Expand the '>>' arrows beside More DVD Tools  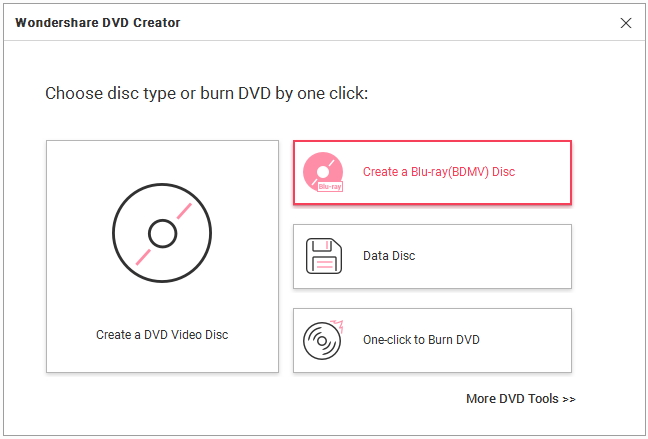point(568,399)
